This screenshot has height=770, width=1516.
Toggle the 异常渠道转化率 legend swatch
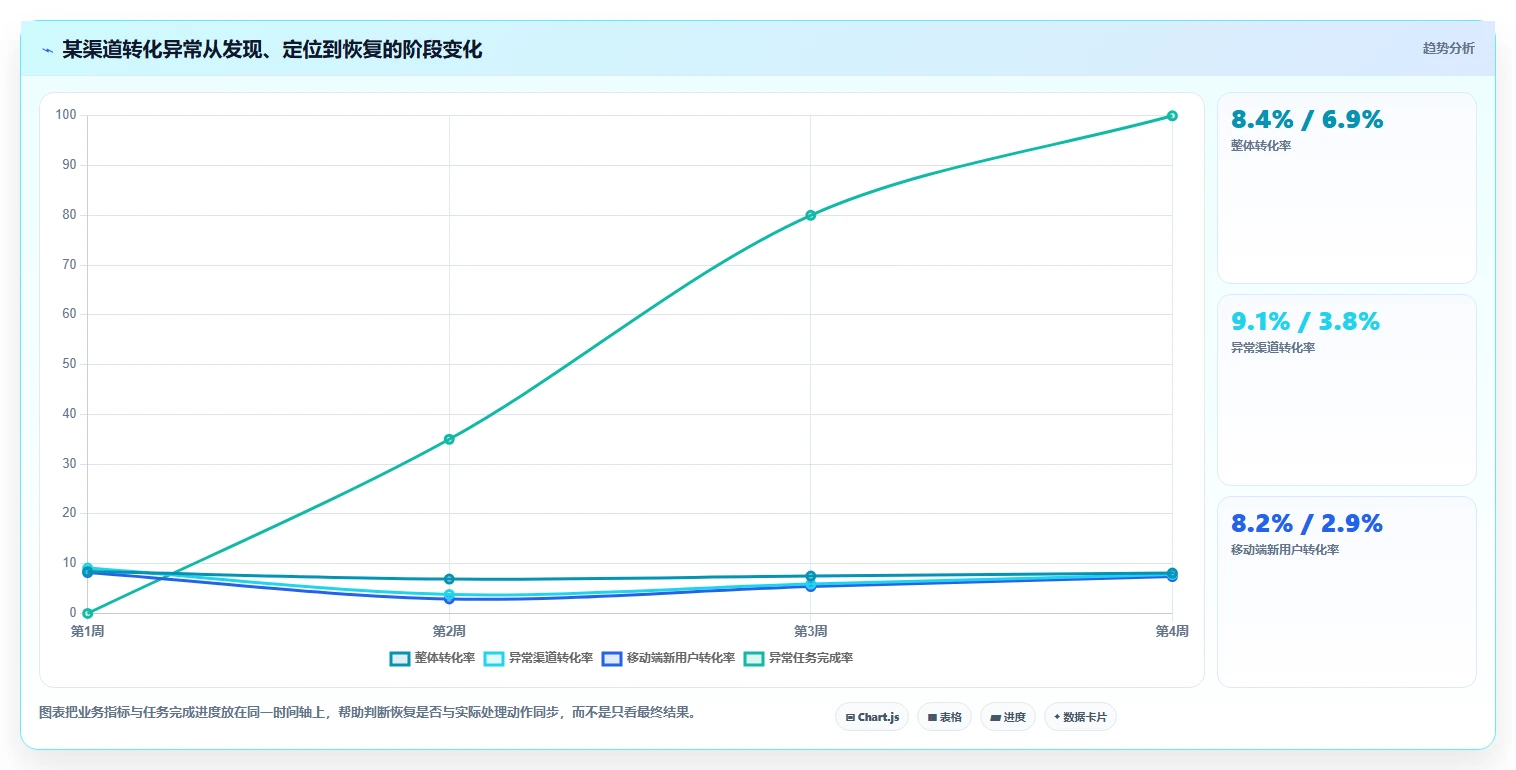494,658
